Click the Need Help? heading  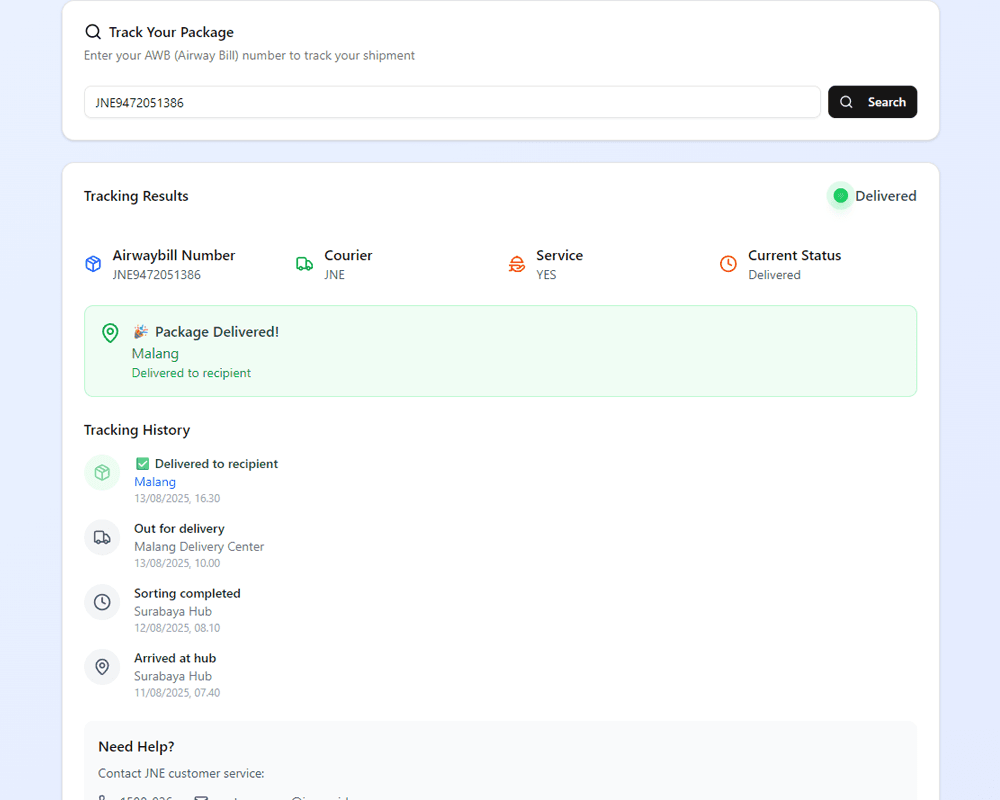pyautogui.click(x=136, y=747)
